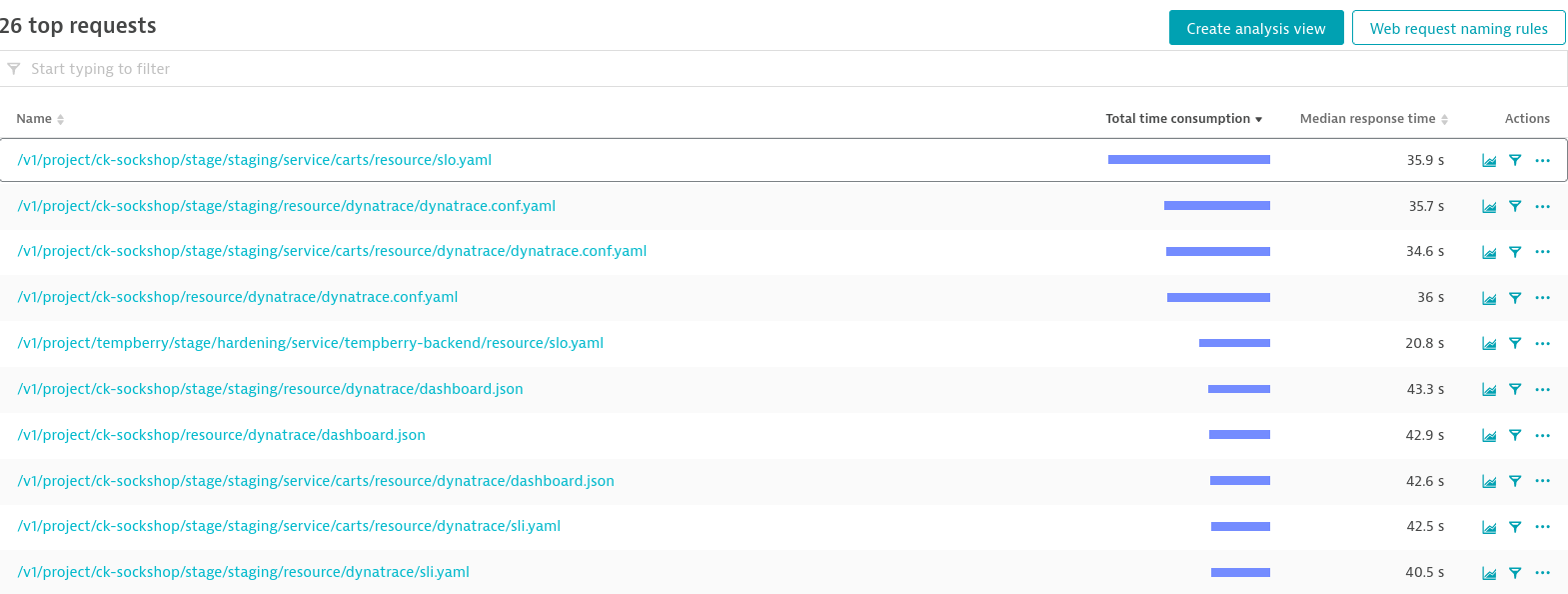Open tempberry-backend/resource/slo.yaml link
Screen dimensions: 1568x594
point(311,343)
